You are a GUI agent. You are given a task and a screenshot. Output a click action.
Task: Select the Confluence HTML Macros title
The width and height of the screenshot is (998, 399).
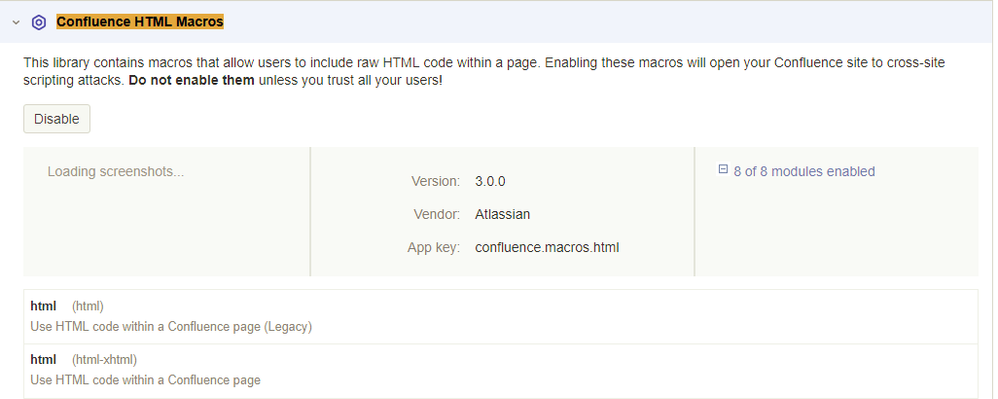pos(140,22)
